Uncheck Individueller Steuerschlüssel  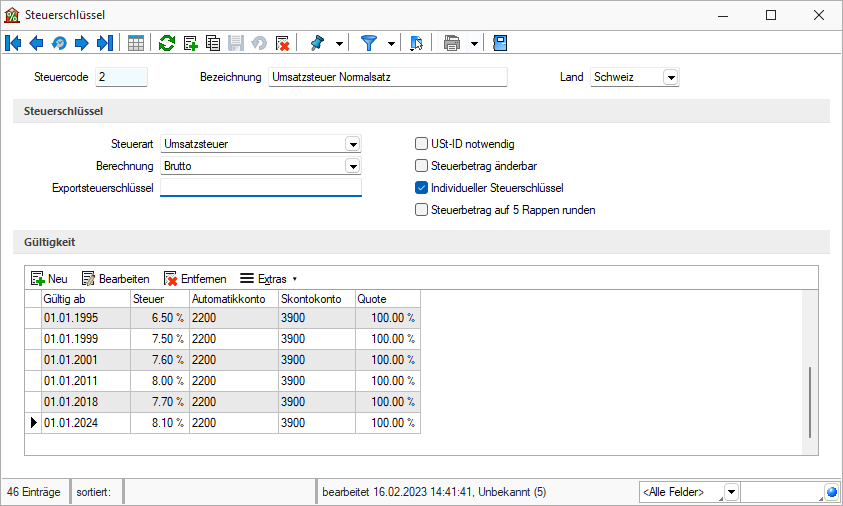pos(421,188)
